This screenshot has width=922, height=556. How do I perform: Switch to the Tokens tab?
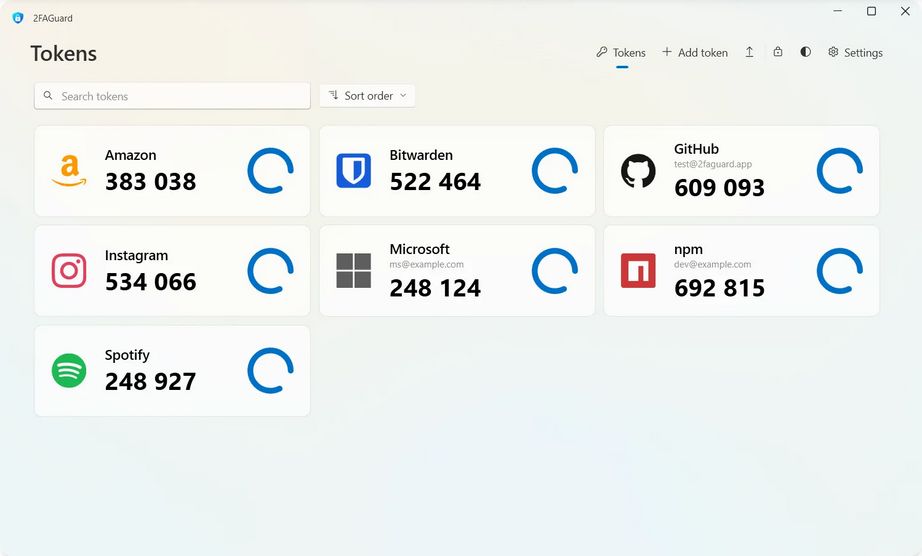coord(621,53)
